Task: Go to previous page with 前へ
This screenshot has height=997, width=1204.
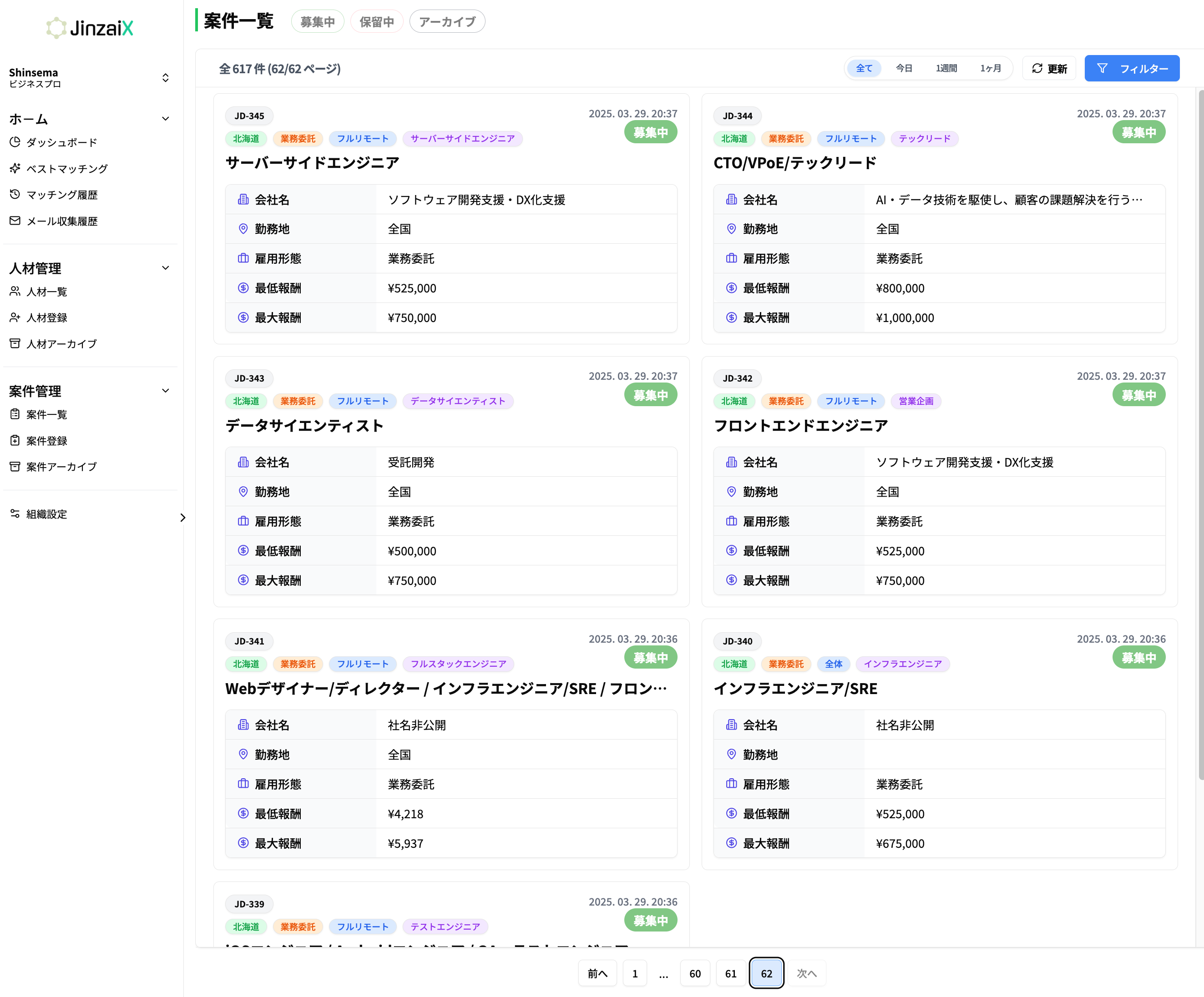Action: [597, 973]
